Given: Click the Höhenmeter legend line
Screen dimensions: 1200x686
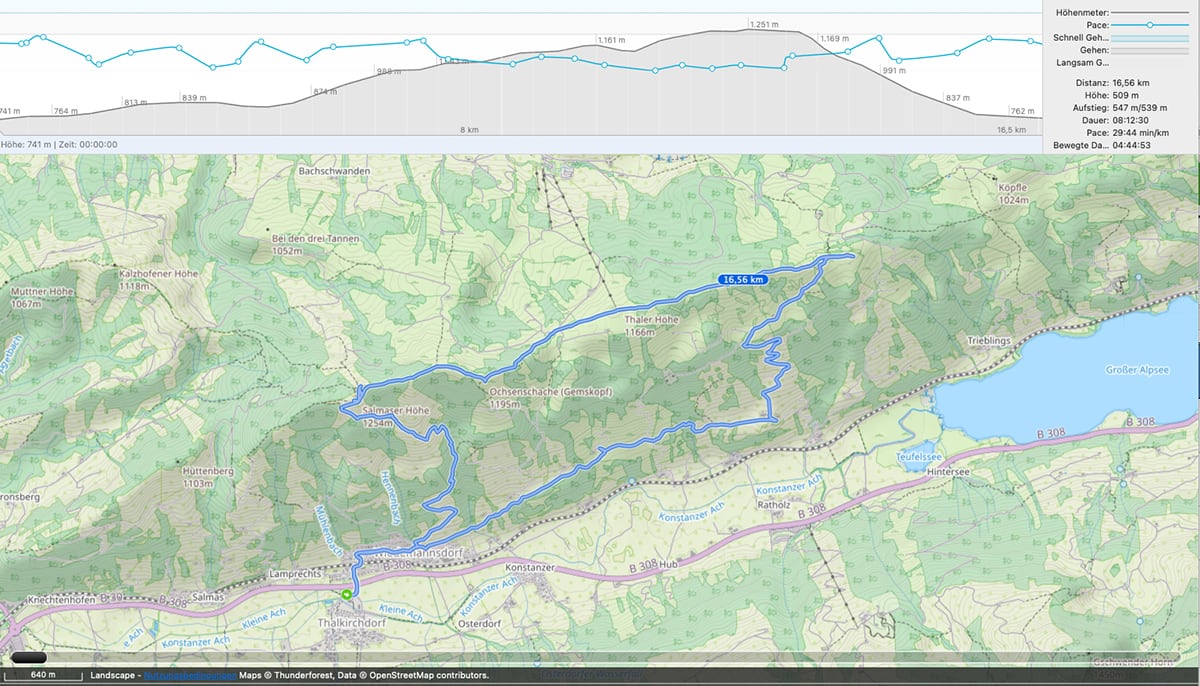Looking at the screenshot, I should click(1148, 12).
